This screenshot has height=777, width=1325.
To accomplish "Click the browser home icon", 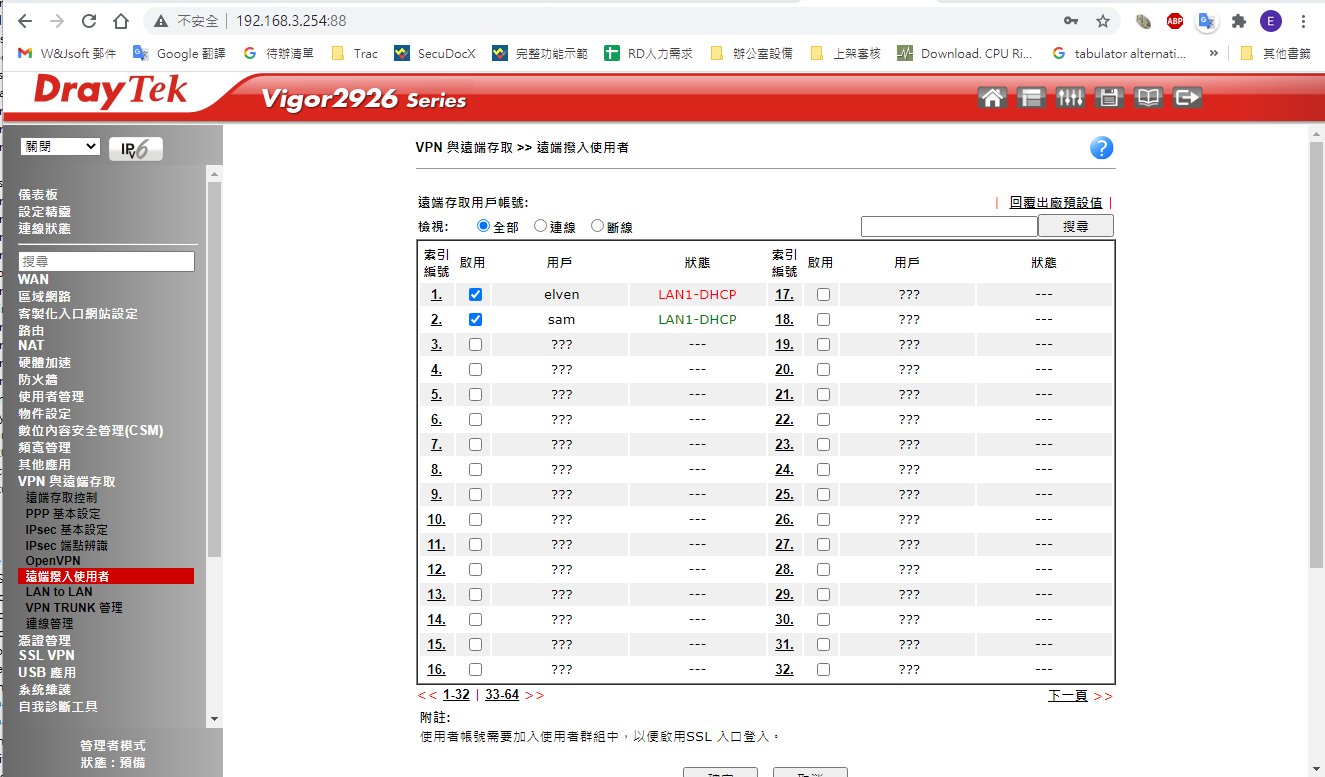I will [x=121, y=21].
